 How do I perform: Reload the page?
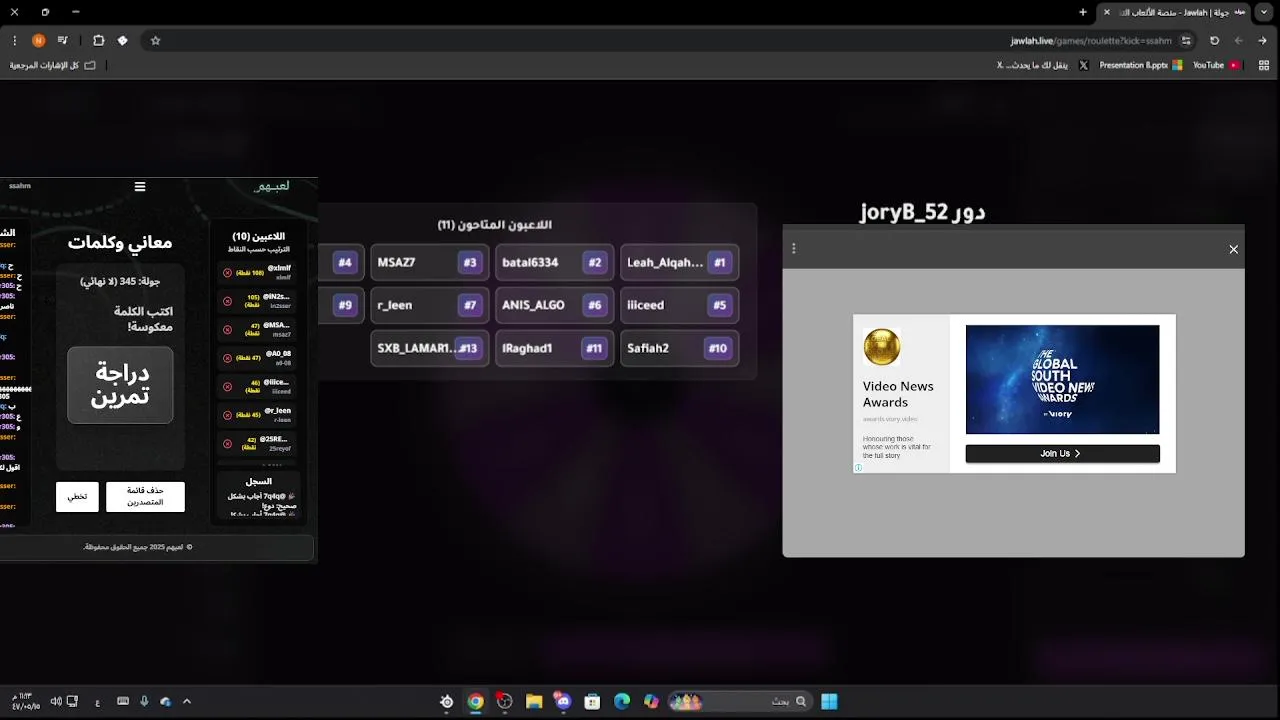(x=1214, y=41)
